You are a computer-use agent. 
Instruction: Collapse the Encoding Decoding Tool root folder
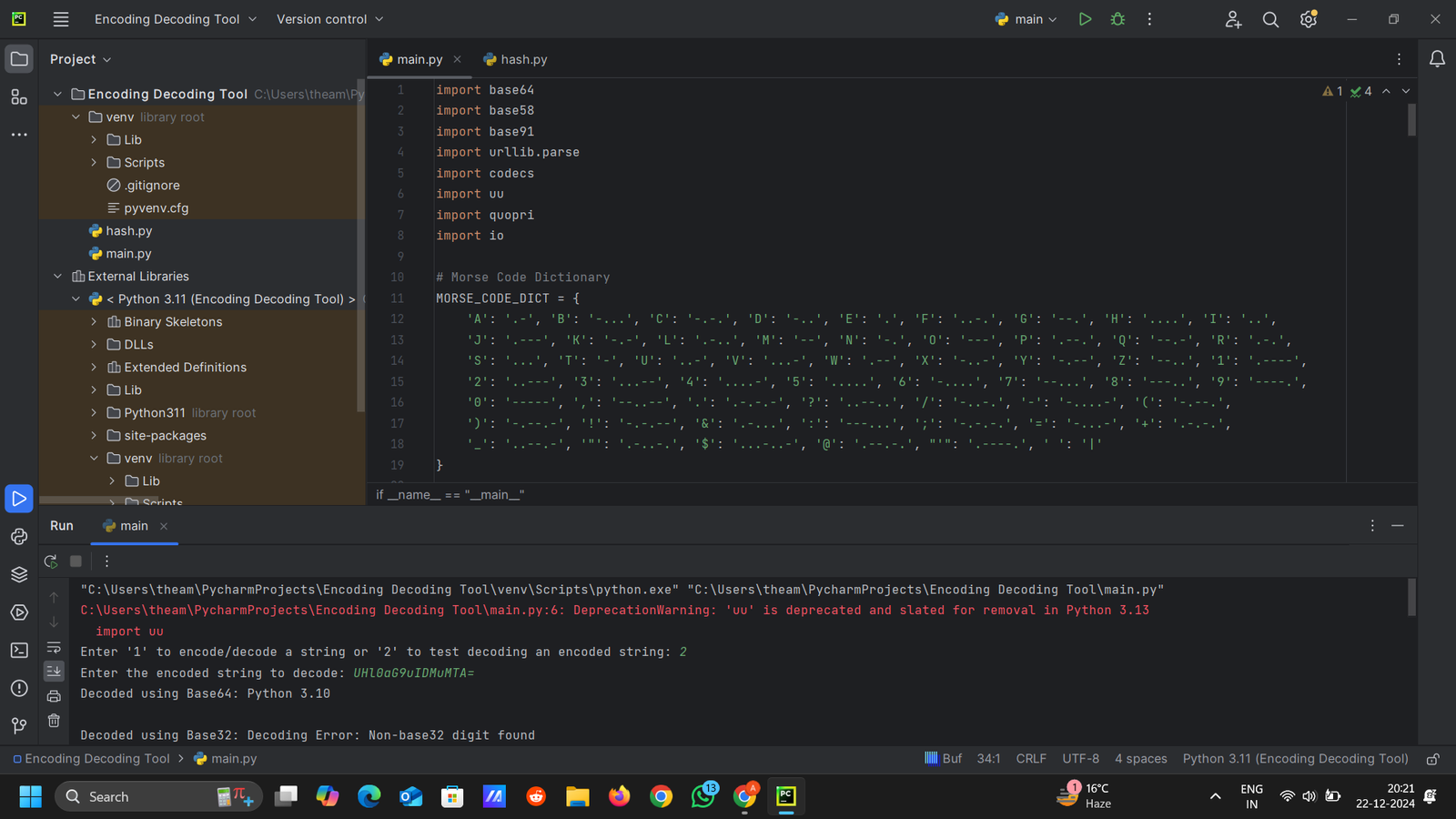point(58,95)
